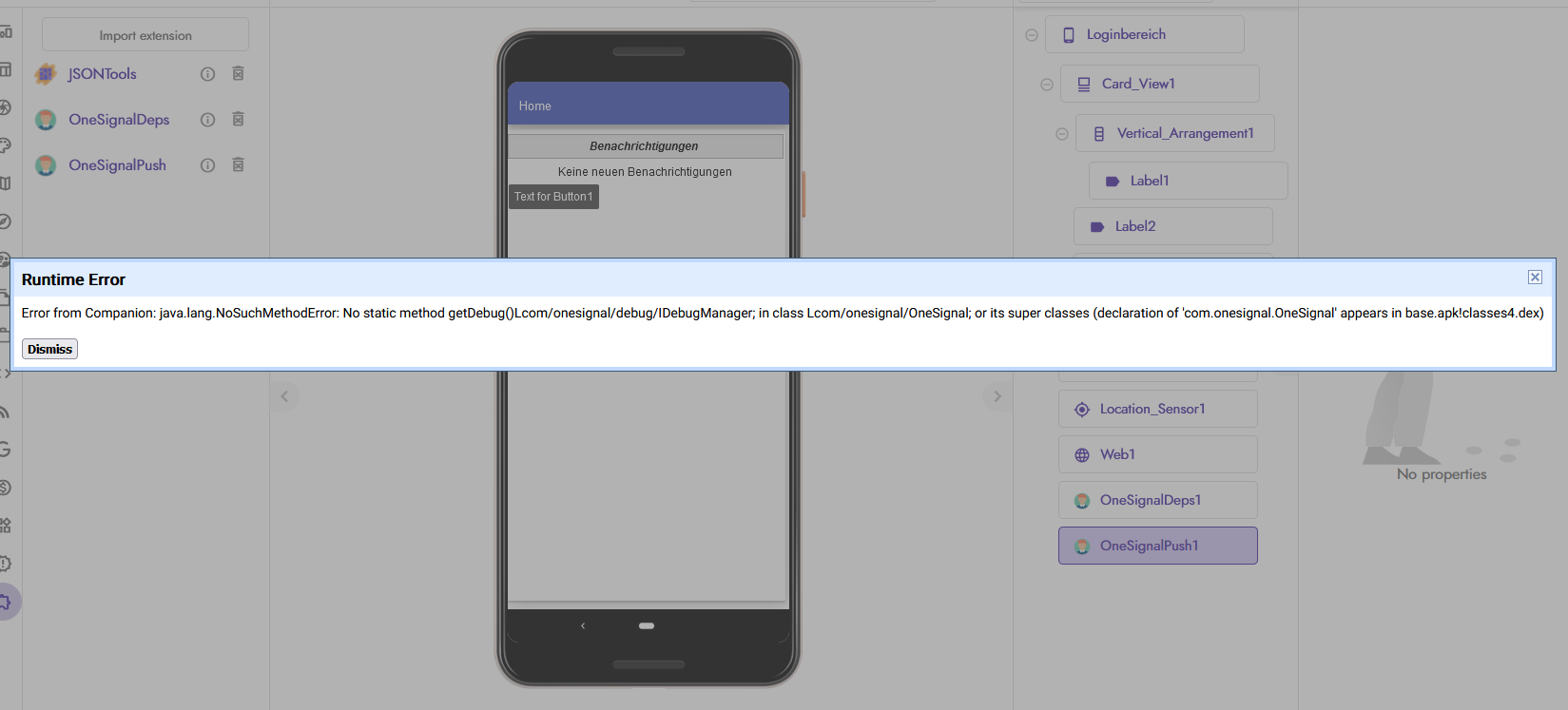Open the Maps category in sidebar
The image size is (1568, 710).
[x=5, y=183]
